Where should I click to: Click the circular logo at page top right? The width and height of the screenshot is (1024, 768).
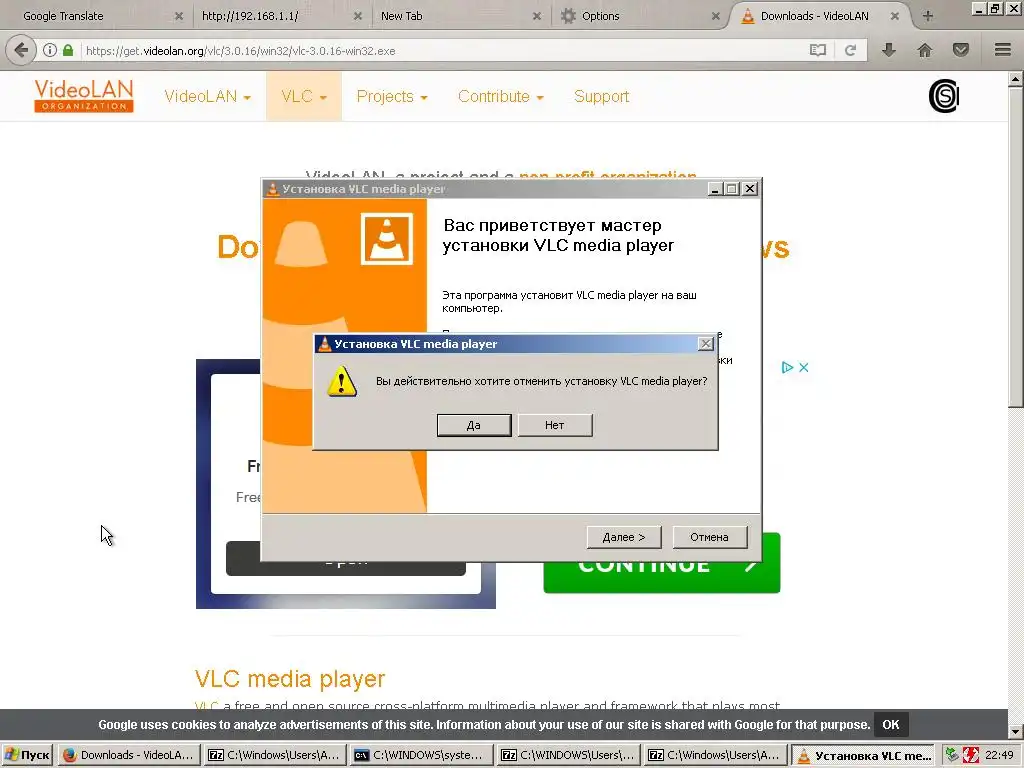pyautogui.click(x=944, y=96)
